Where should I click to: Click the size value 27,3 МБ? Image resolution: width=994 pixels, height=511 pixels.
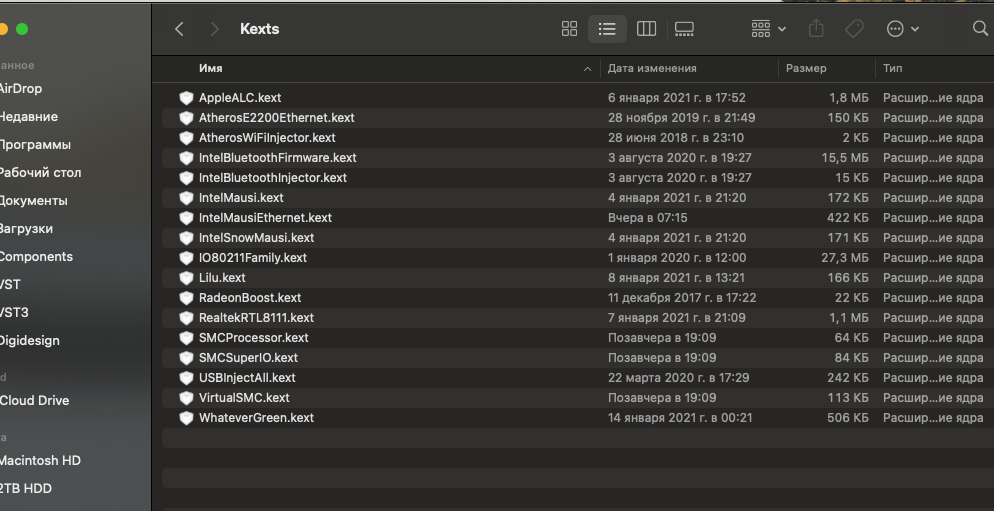844,257
